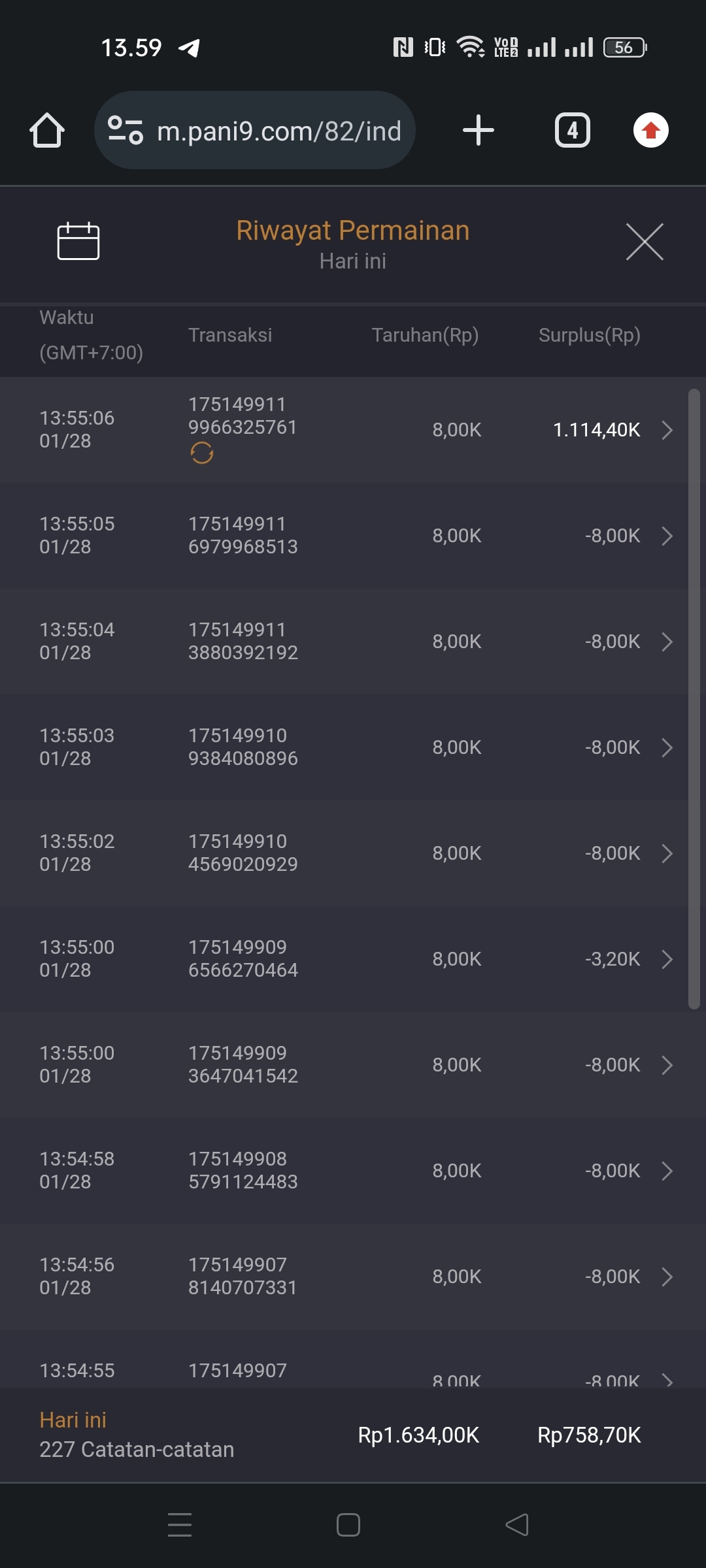Image resolution: width=706 pixels, height=1568 pixels.
Task: Expand the -3,20K surplus row details
Action: pos(667,959)
